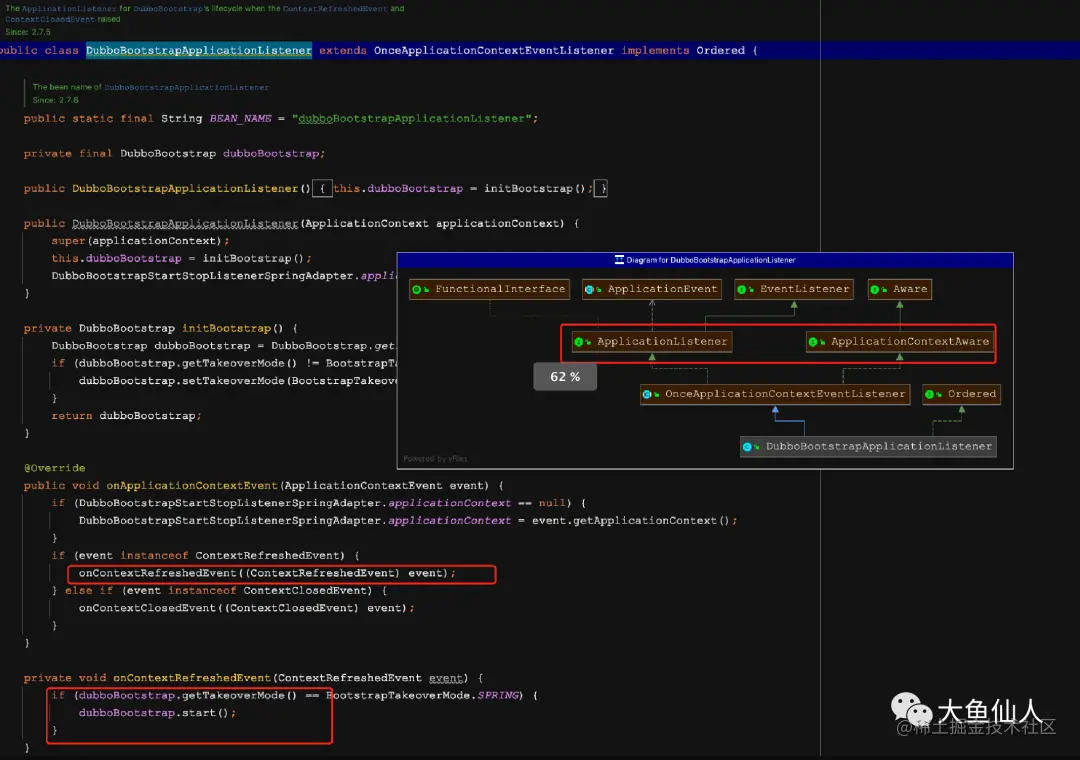The height and width of the screenshot is (760, 1080).
Task: Expand the folded constructor closing brace
Action: pyautogui.click(x=601, y=188)
